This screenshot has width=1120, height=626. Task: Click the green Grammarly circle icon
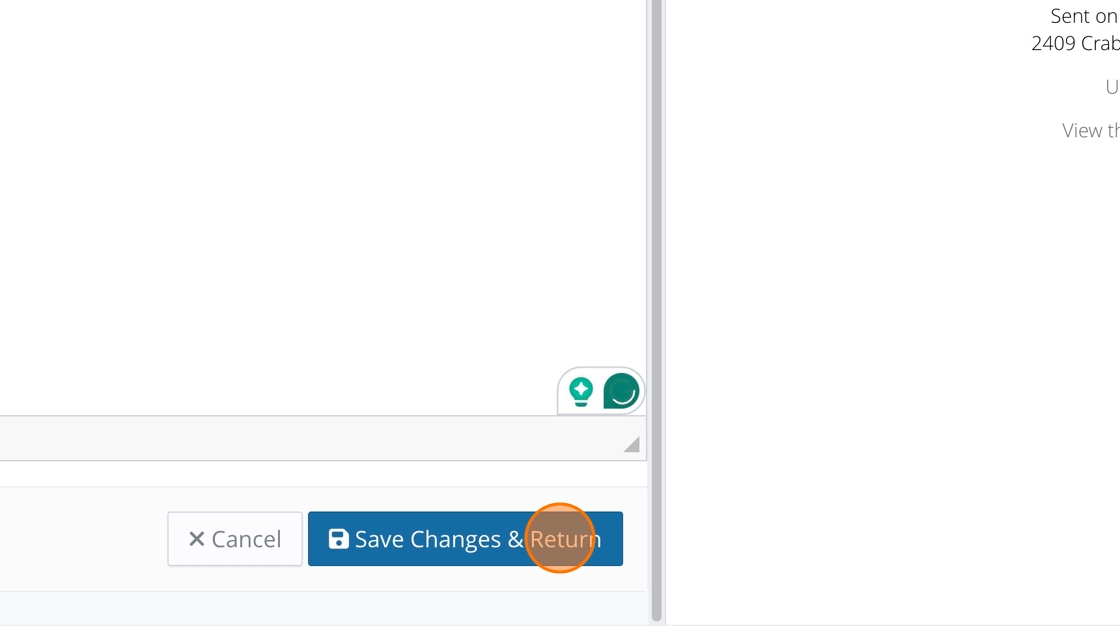(x=621, y=392)
